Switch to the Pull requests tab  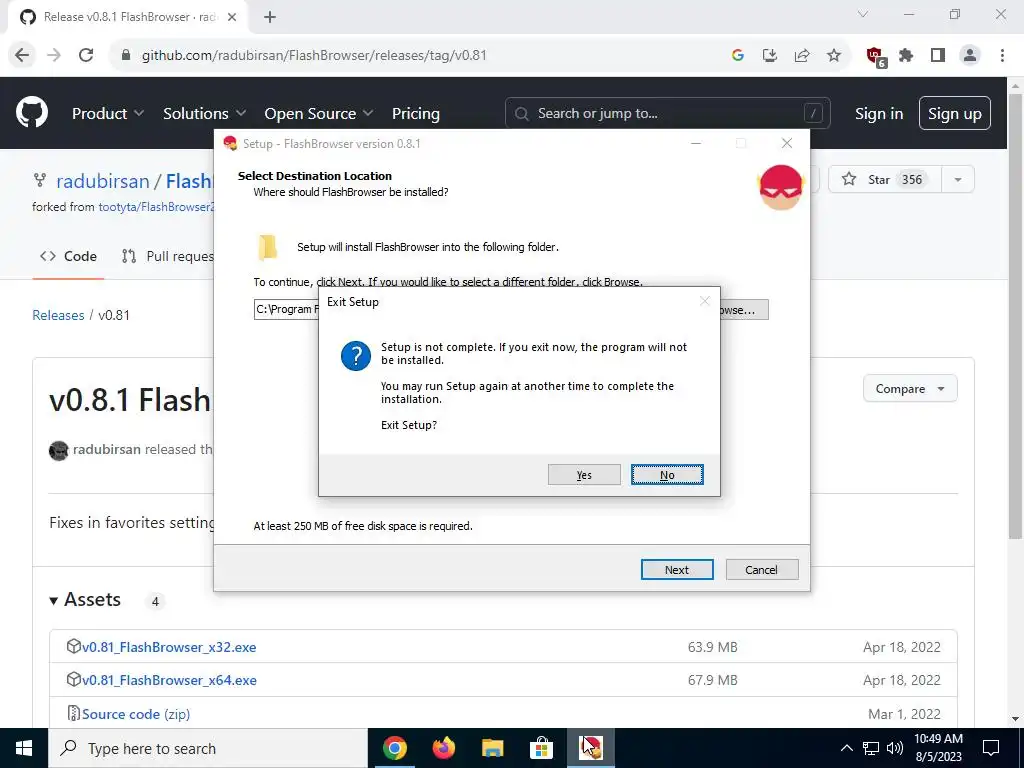pos(168,256)
